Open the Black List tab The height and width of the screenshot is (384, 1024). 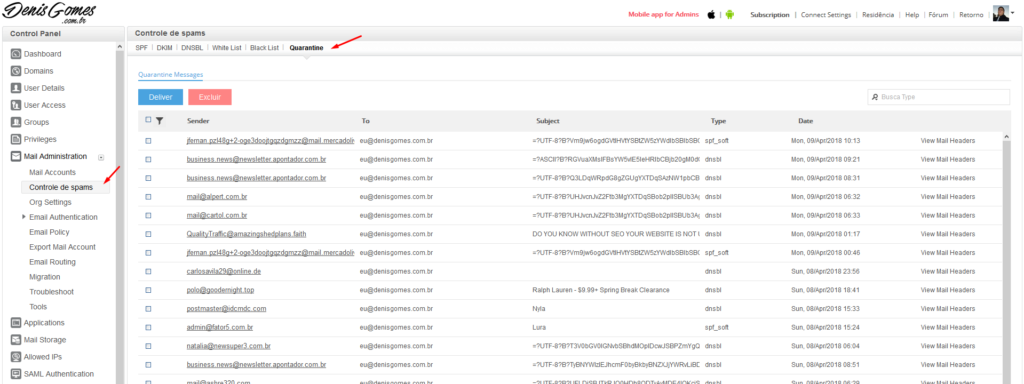pos(264,48)
